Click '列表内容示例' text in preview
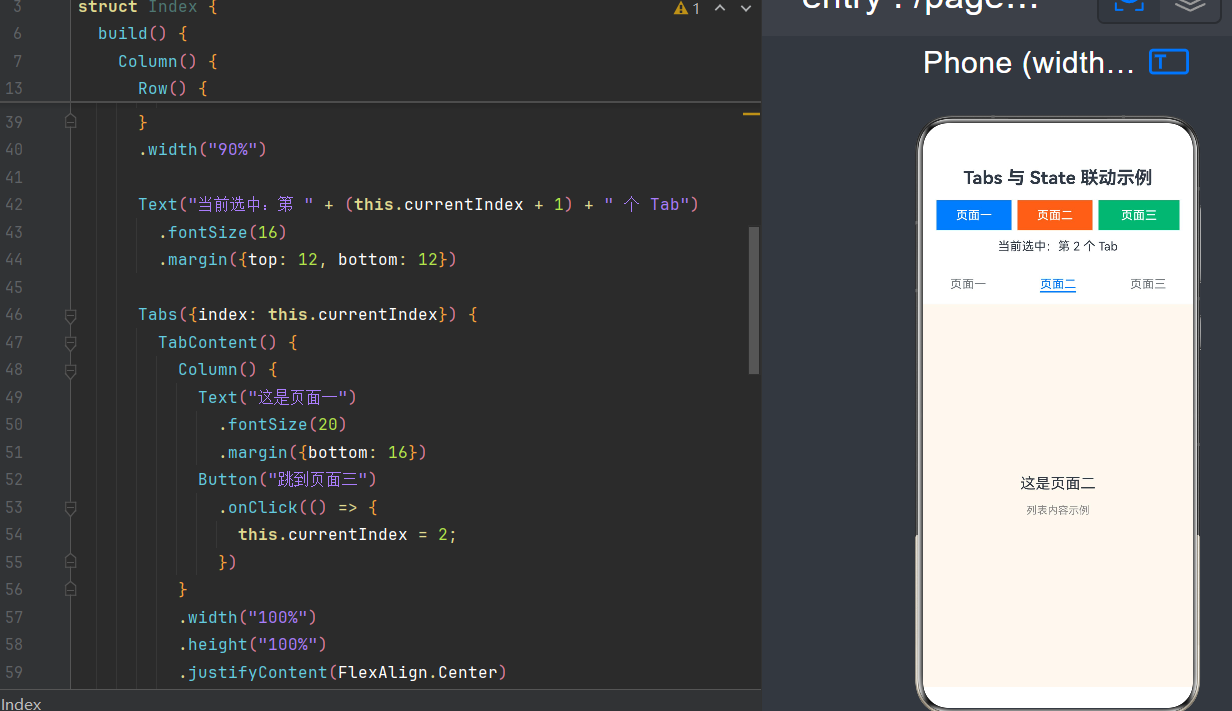Viewport: 1232px width, 711px height. [1058, 510]
